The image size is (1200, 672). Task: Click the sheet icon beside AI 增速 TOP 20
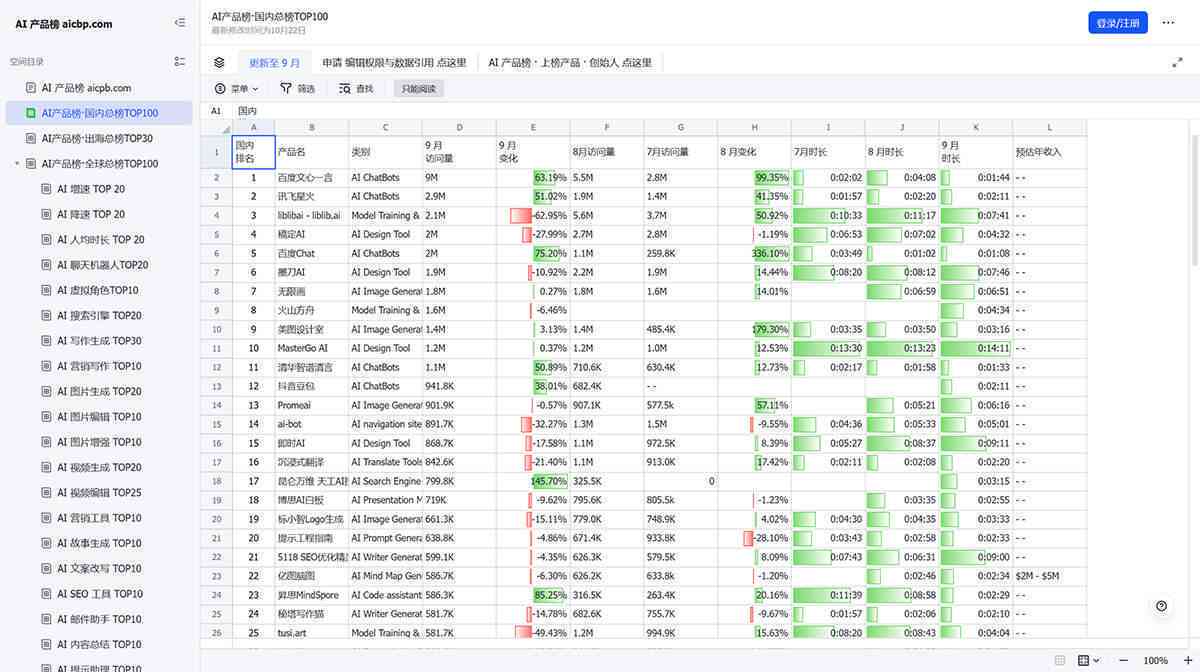[46, 189]
